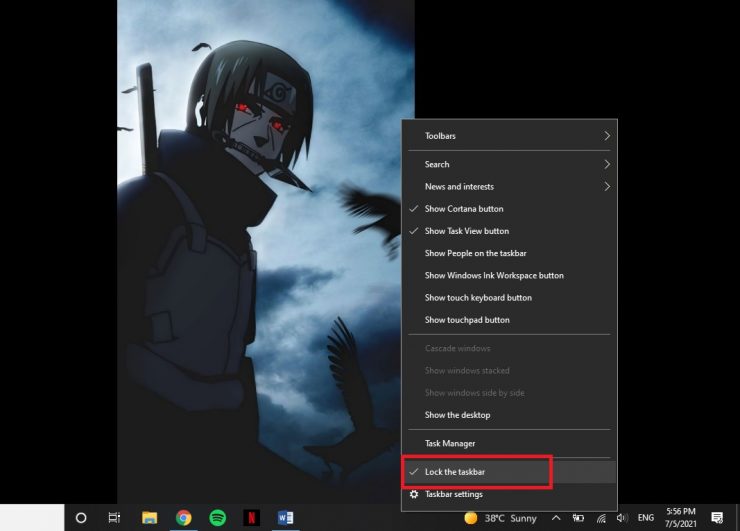Open the volume speaker icon
740x531 pixels.
(621, 518)
